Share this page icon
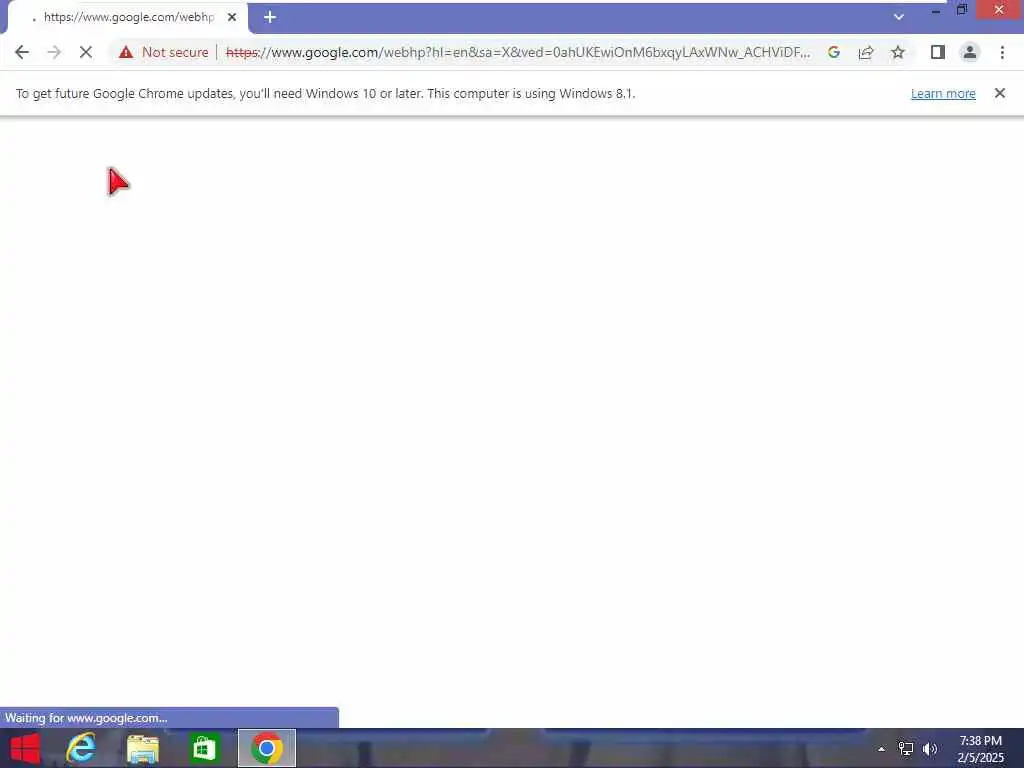The height and width of the screenshot is (768, 1024). [866, 52]
